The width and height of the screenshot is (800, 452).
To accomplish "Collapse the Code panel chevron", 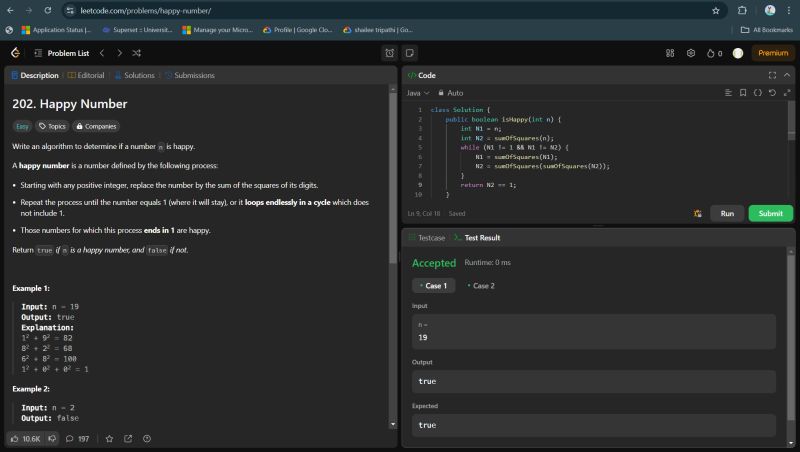I will pyautogui.click(x=787, y=76).
